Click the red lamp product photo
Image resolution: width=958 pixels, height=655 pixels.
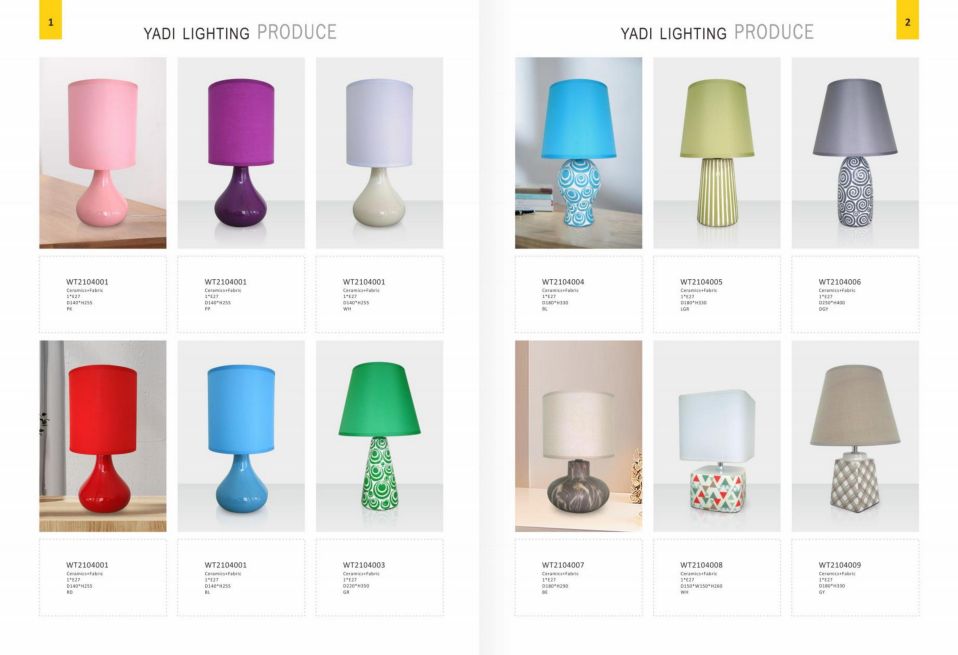pos(103,436)
